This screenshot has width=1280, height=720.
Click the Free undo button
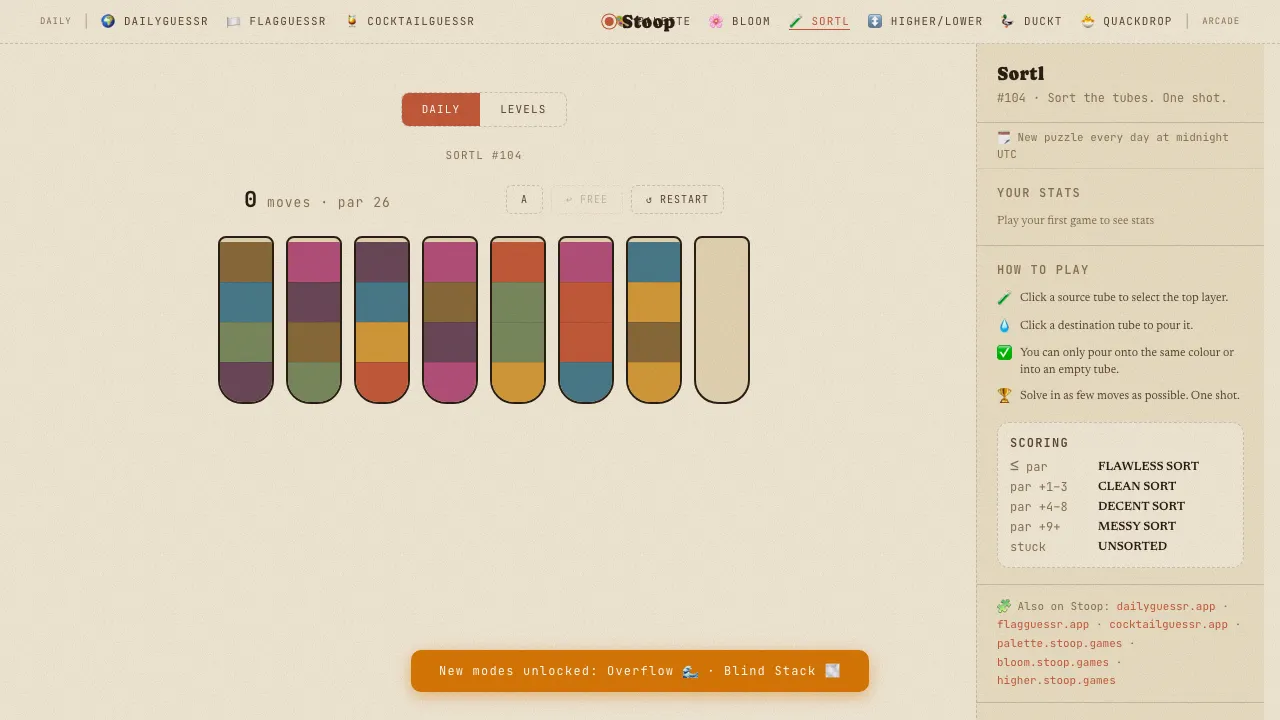(586, 199)
